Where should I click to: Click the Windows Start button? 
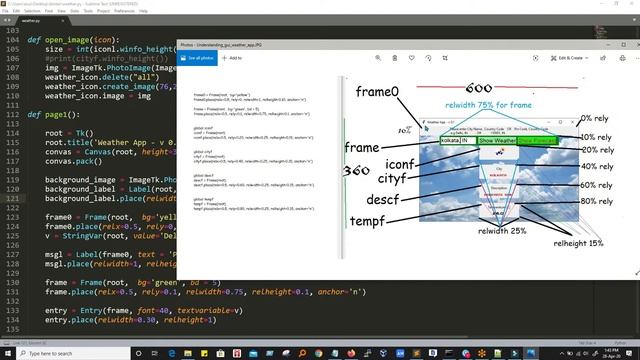click(x=8, y=353)
